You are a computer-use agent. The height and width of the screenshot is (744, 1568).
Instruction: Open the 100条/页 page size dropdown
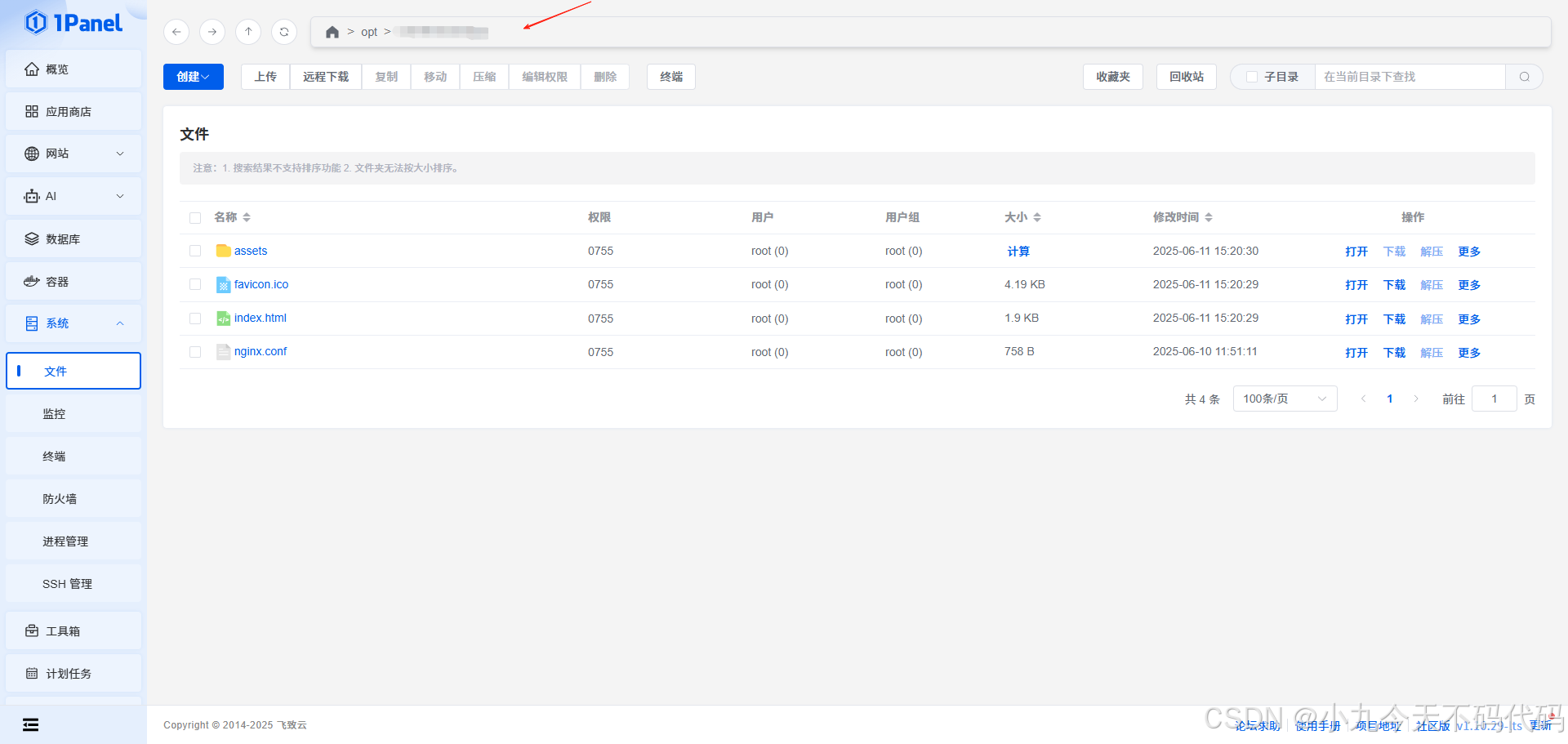(1284, 399)
